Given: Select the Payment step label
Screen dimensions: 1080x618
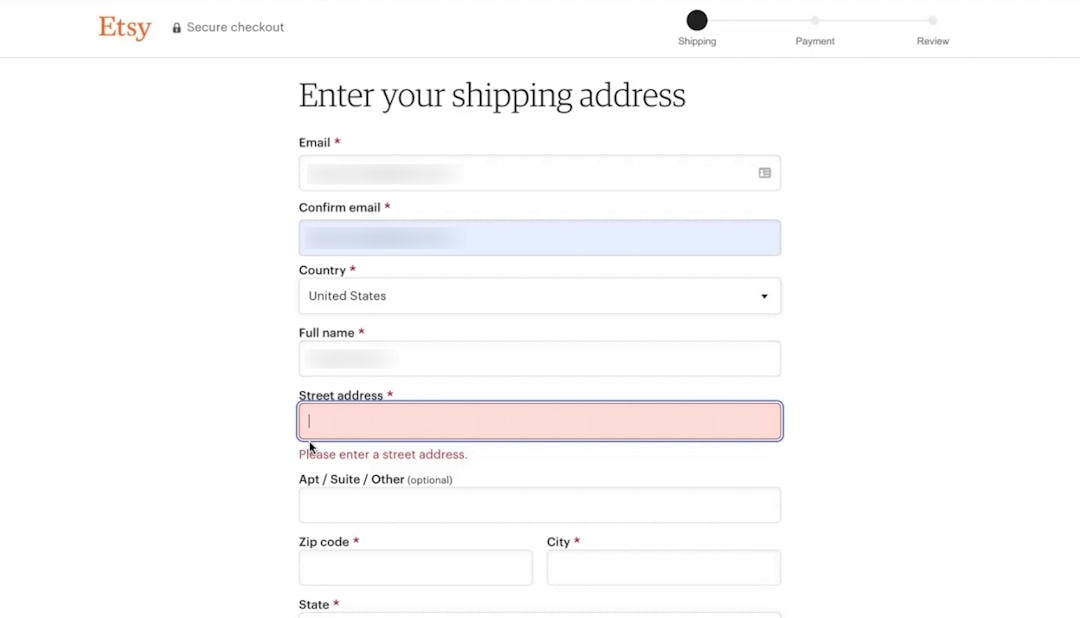Looking at the screenshot, I should click(814, 41).
